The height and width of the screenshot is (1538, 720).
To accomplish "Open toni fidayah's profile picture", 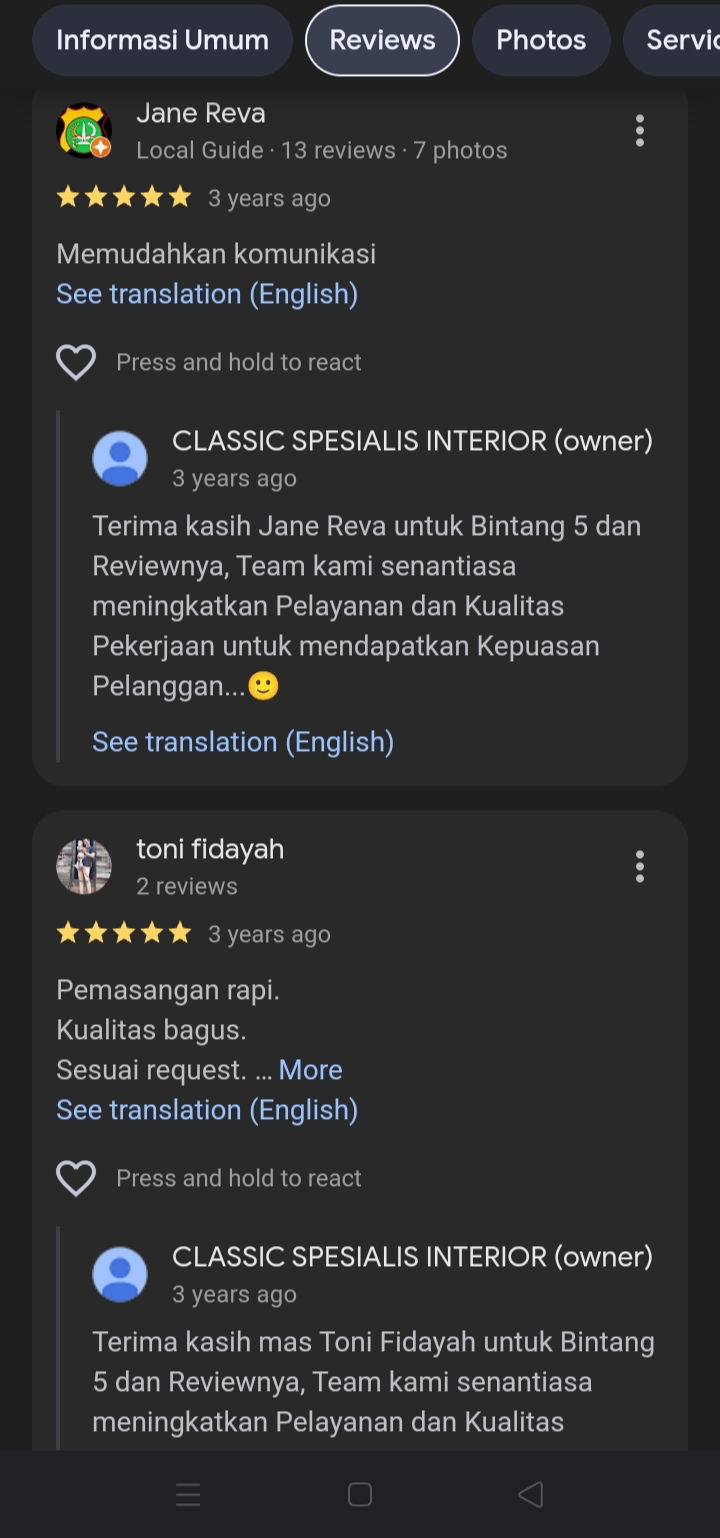I will 84,867.
